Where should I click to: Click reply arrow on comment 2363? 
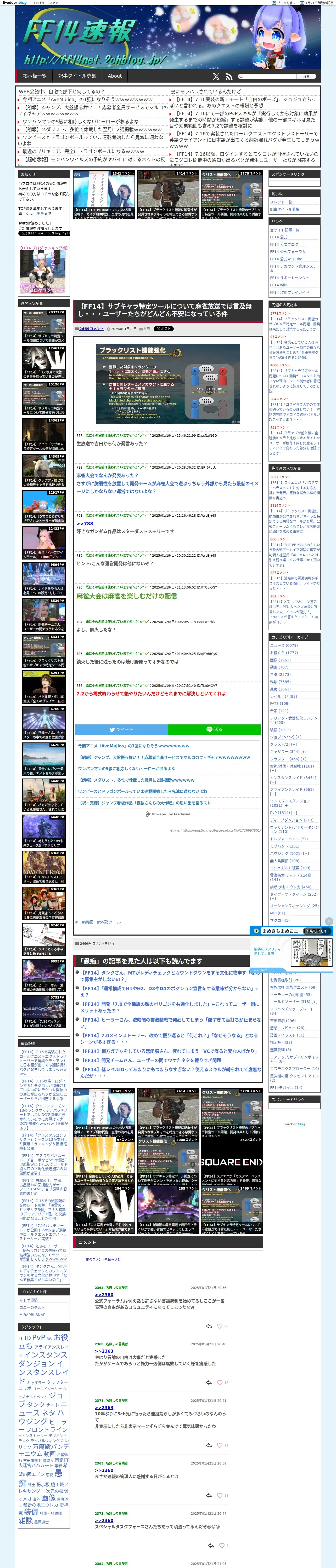209,1326
